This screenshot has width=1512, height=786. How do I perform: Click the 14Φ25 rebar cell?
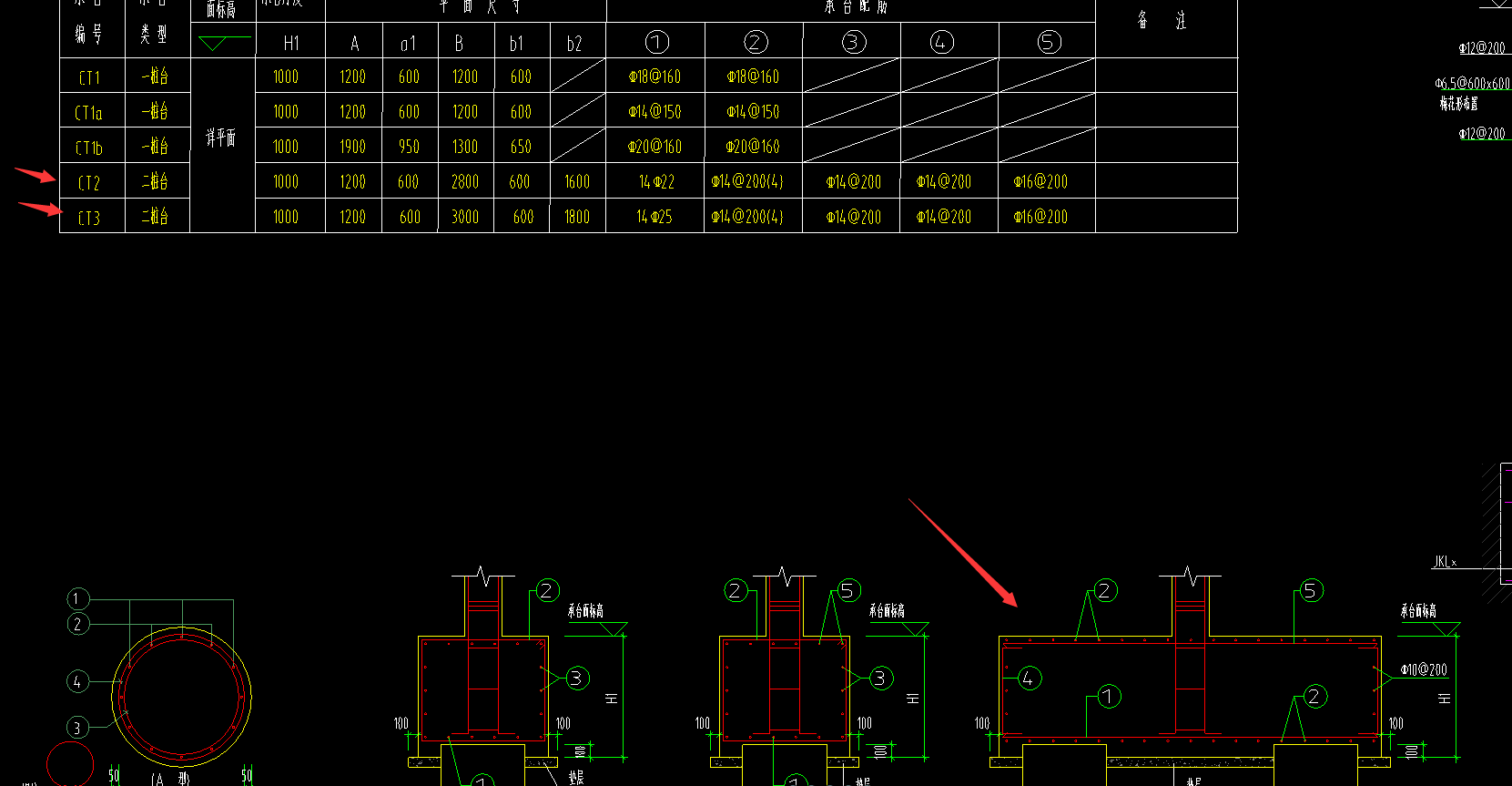point(655,217)
